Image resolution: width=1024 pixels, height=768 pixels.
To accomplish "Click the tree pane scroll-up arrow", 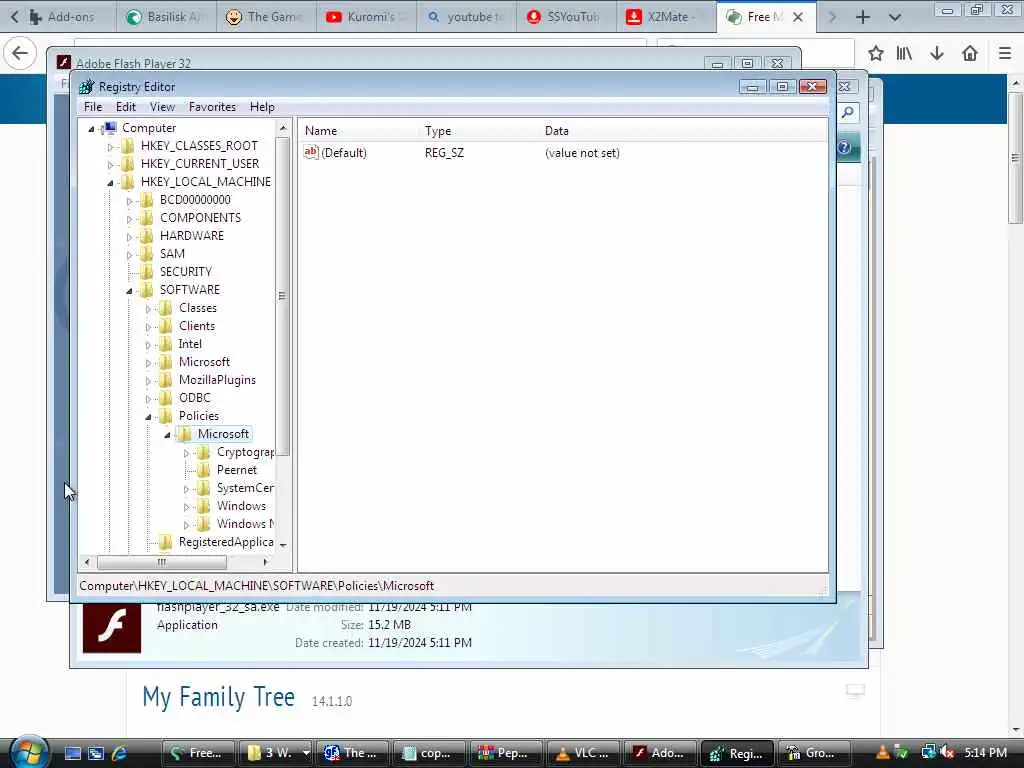I will 283,128.
